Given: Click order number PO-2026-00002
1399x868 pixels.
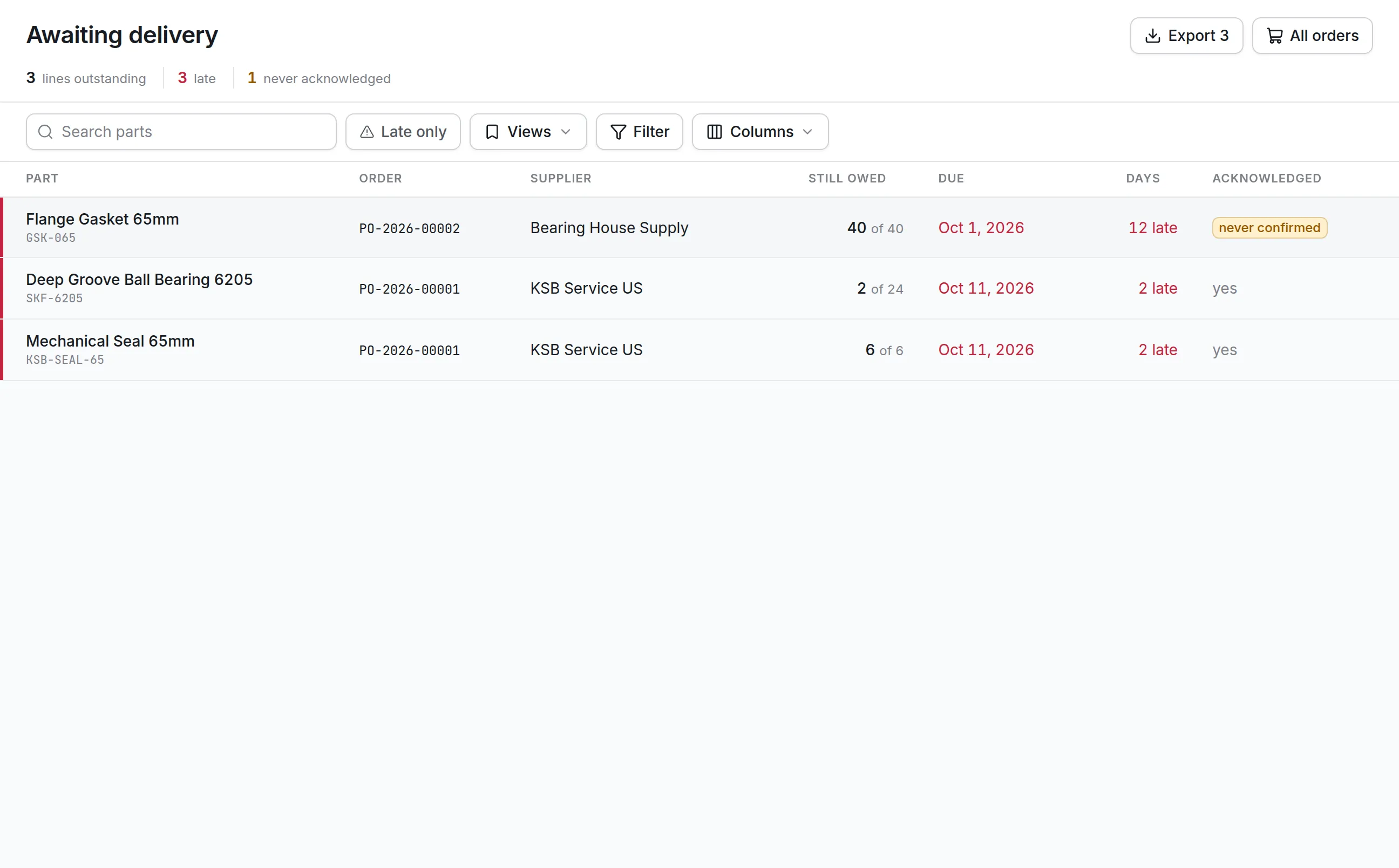Looking at the screenshot, I should pyautogui.click(x=409, y=228).
